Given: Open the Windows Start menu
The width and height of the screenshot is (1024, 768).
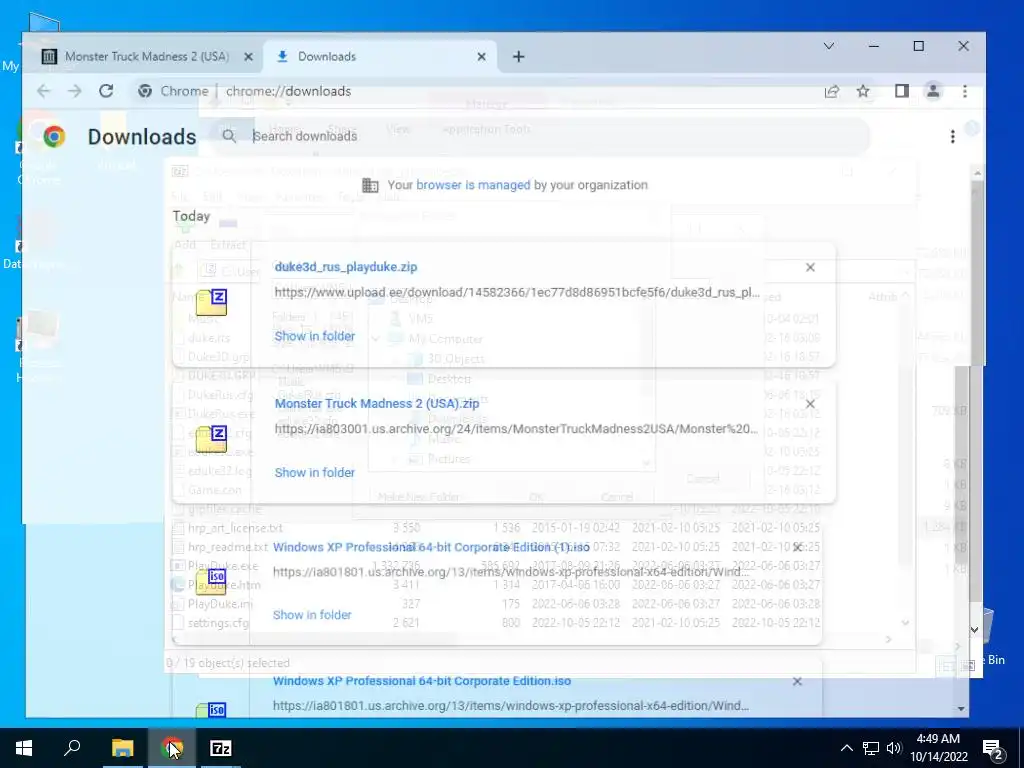Looking at the screenshot, I should point(24,748).
